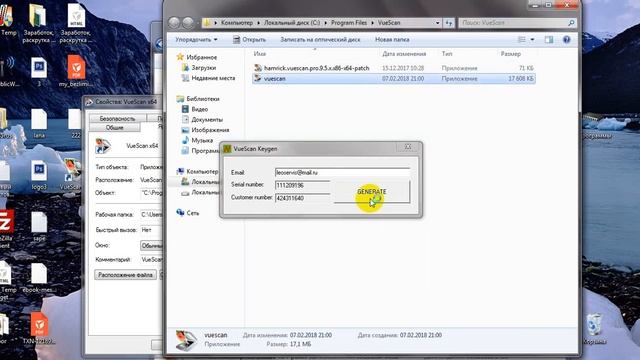
Task: Toggle the preview pane icon
Action: [x=549, y=40]
